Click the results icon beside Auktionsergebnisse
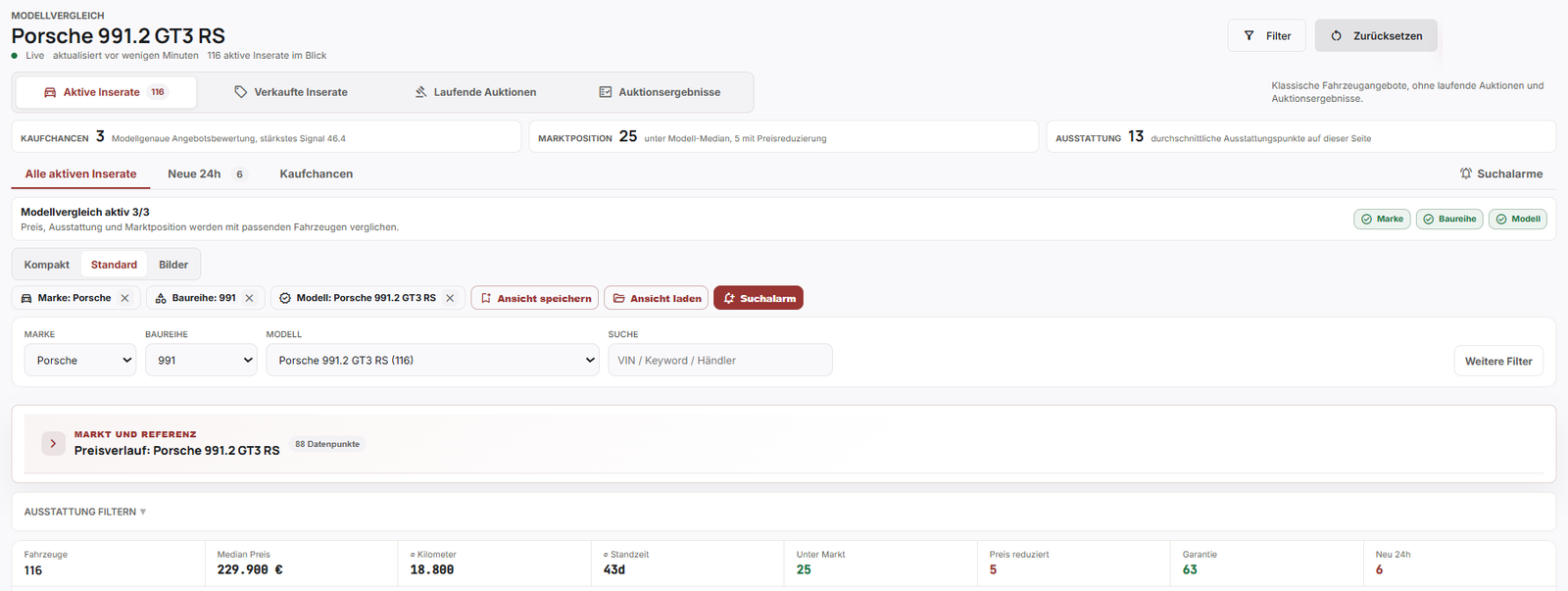This screenshot has width=1568, height=591. tap(606, 92)
